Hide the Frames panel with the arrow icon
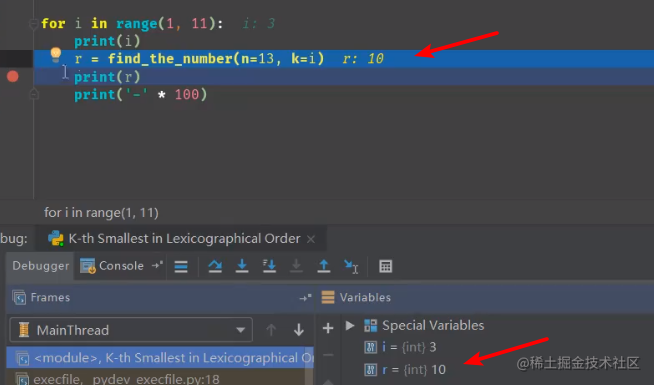The image size is (654, 385). [x=305, y=298]
